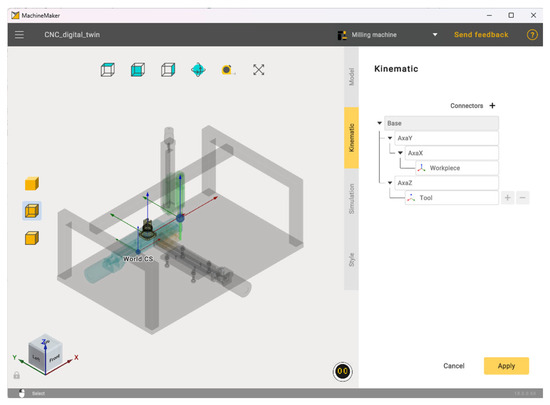The height and width of the screenshot is (405, 550).
Task: Click the Top face of orientation cube
Action: tap(46, 342)
